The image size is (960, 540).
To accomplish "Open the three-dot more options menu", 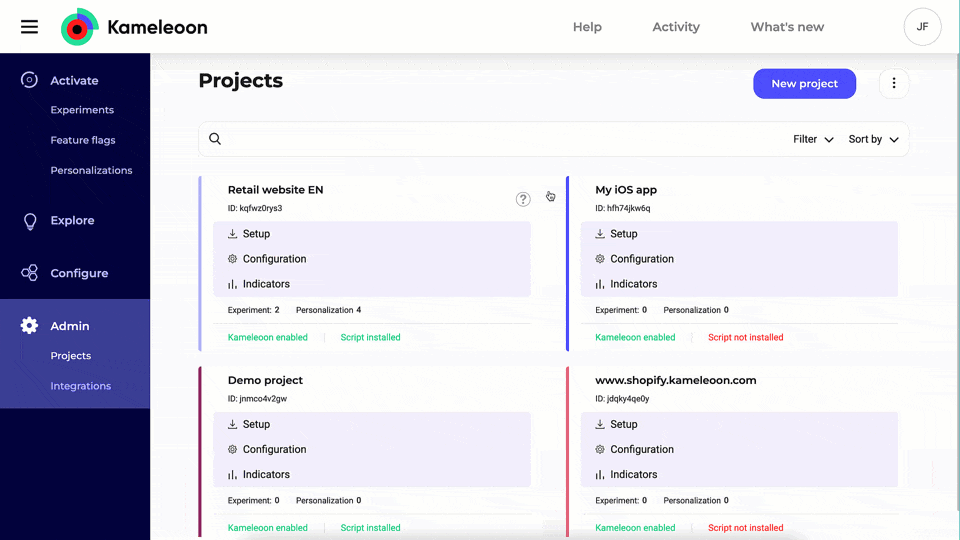I will 894,83.
